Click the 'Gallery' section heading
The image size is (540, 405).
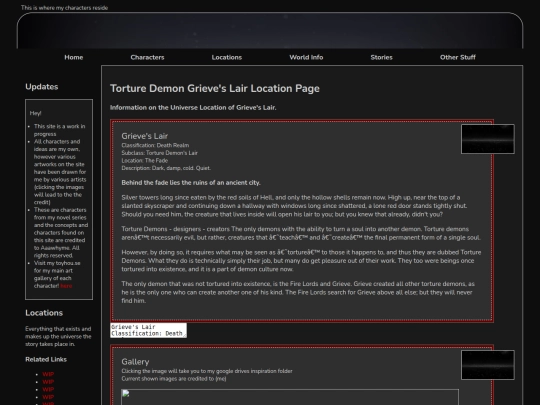point(135,362)
